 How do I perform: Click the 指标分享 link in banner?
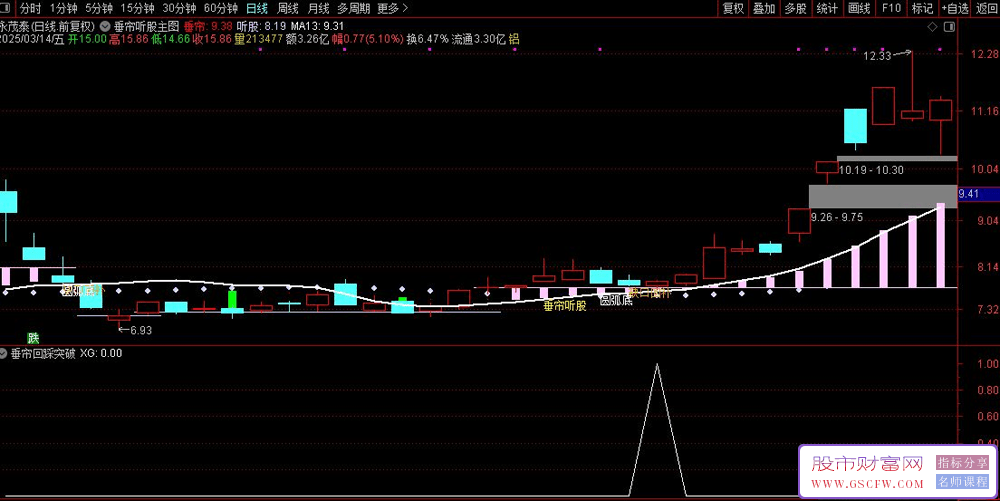click(x=962, y=463)
